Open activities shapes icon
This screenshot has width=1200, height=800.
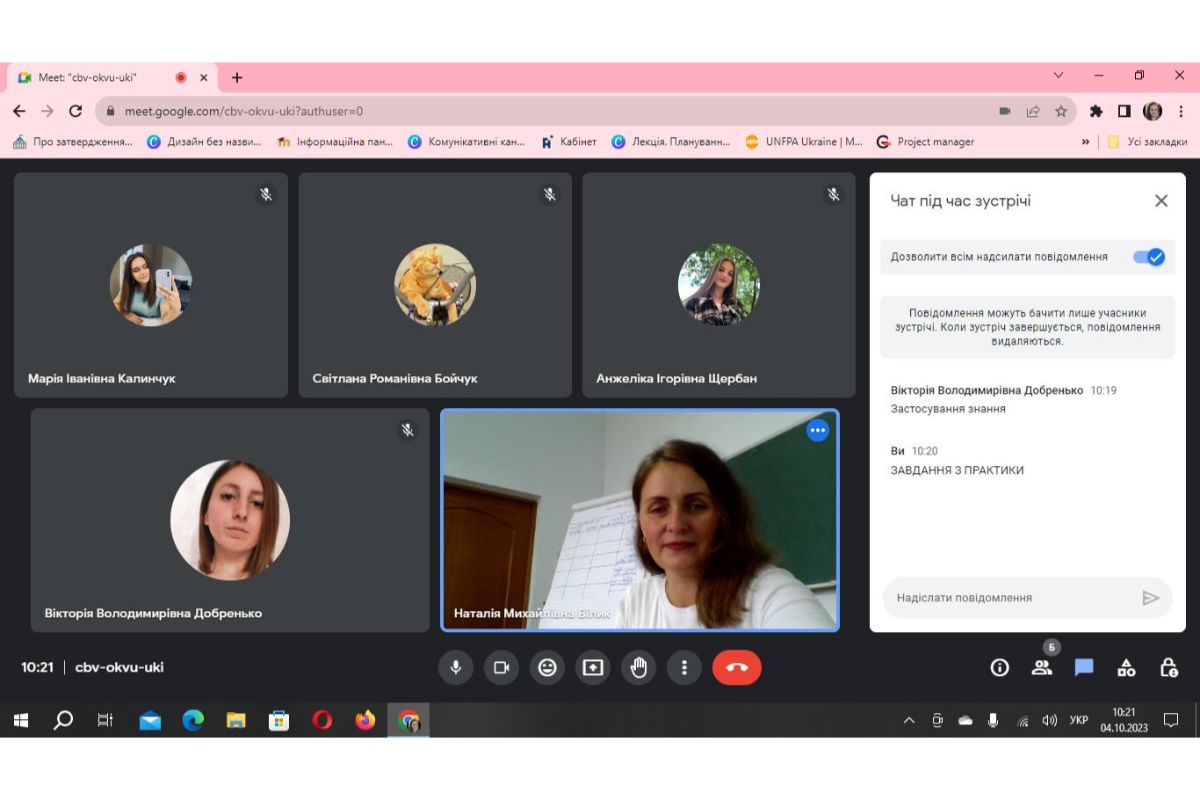1126,668
